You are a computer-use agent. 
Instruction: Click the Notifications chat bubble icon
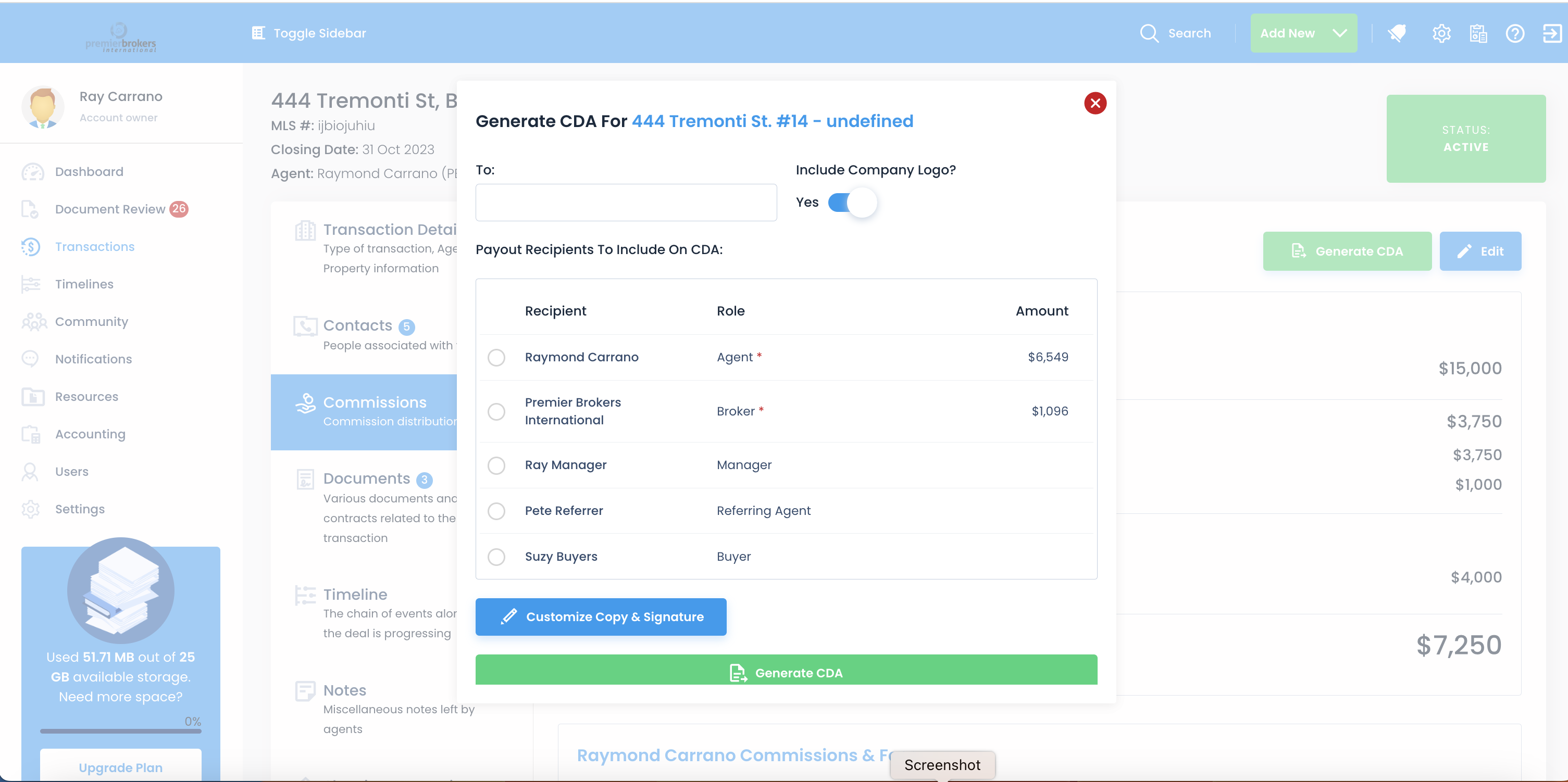tap(30, 358)
